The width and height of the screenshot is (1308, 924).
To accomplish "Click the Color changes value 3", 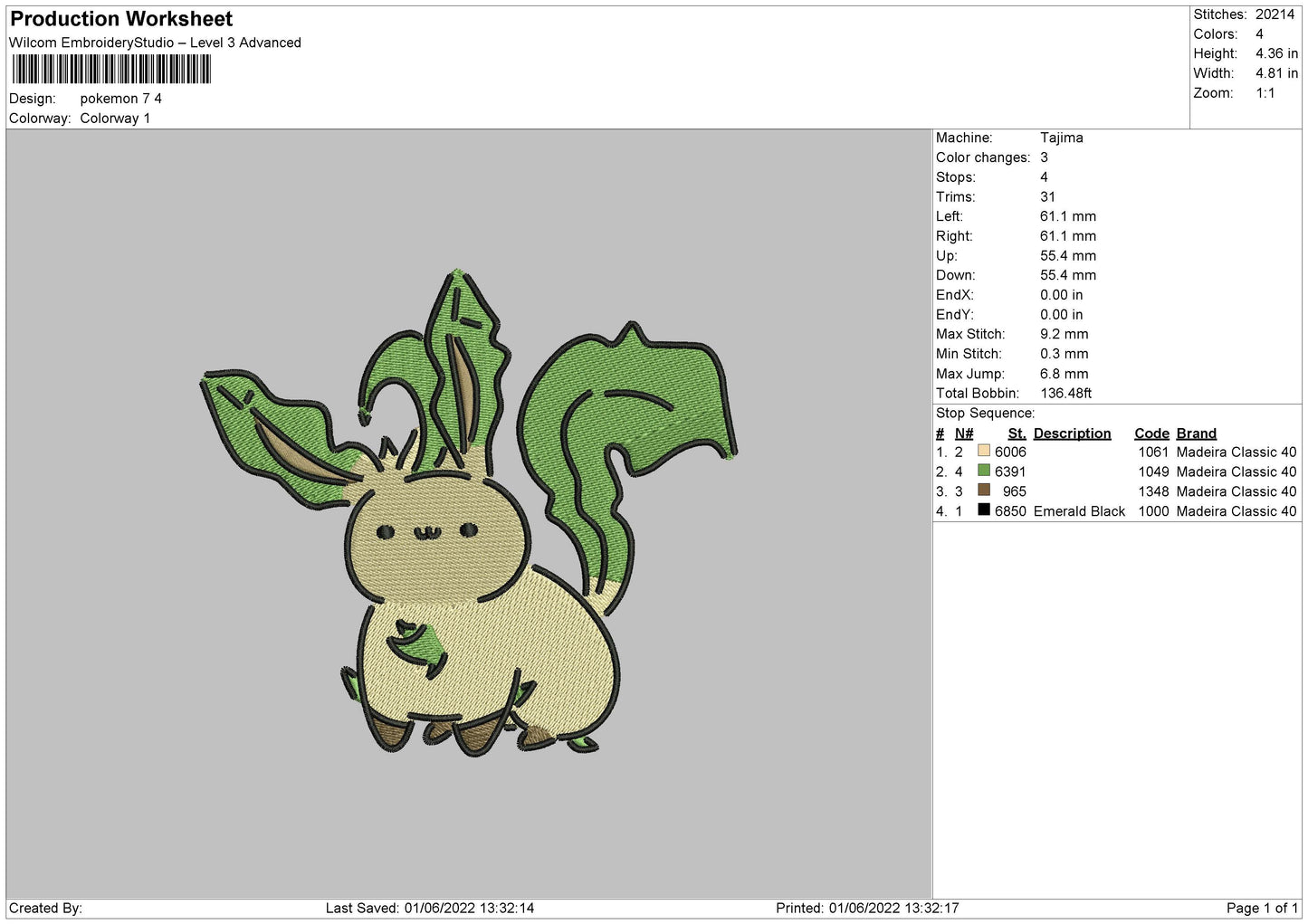I will 1045,157.
